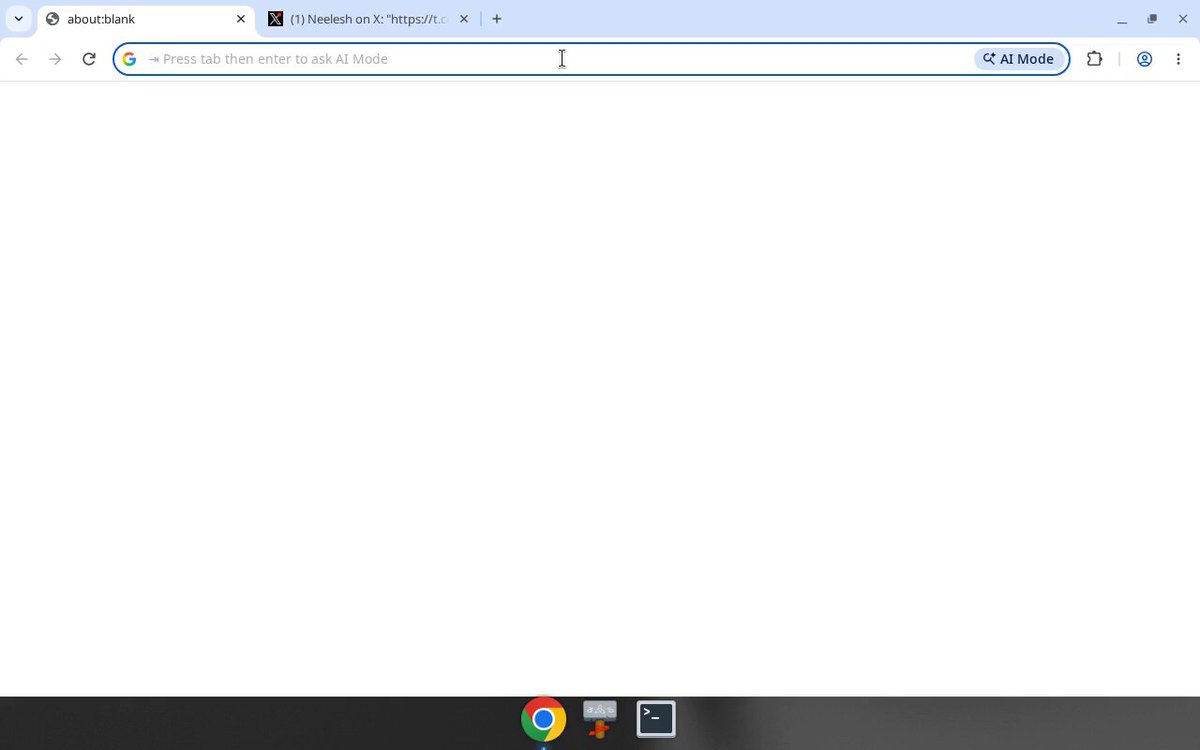Click the Back navigation arrow
Image resolution: width=1200 pixels, height=750 pixels.
pos(22,59)
